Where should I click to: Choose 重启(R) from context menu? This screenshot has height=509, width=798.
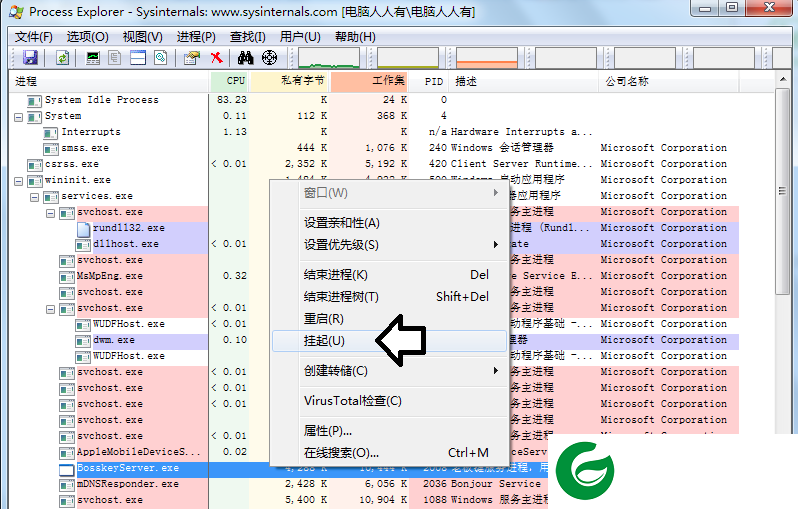(x=389, y=319)
